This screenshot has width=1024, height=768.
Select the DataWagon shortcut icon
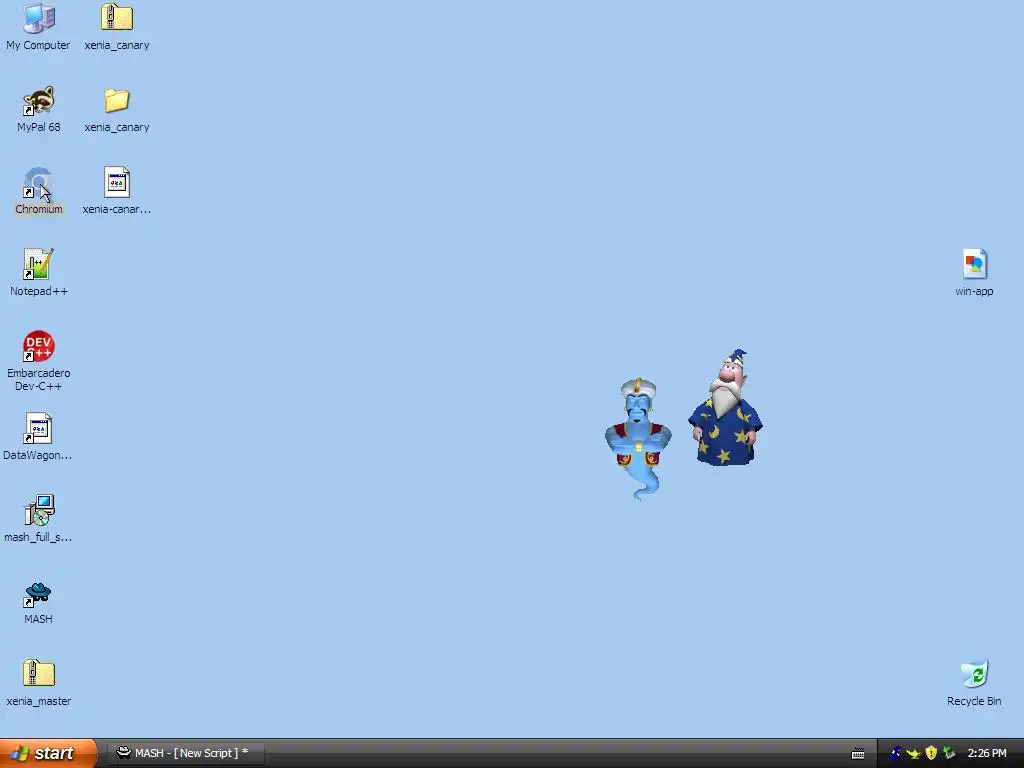click(x=38, y=437)
